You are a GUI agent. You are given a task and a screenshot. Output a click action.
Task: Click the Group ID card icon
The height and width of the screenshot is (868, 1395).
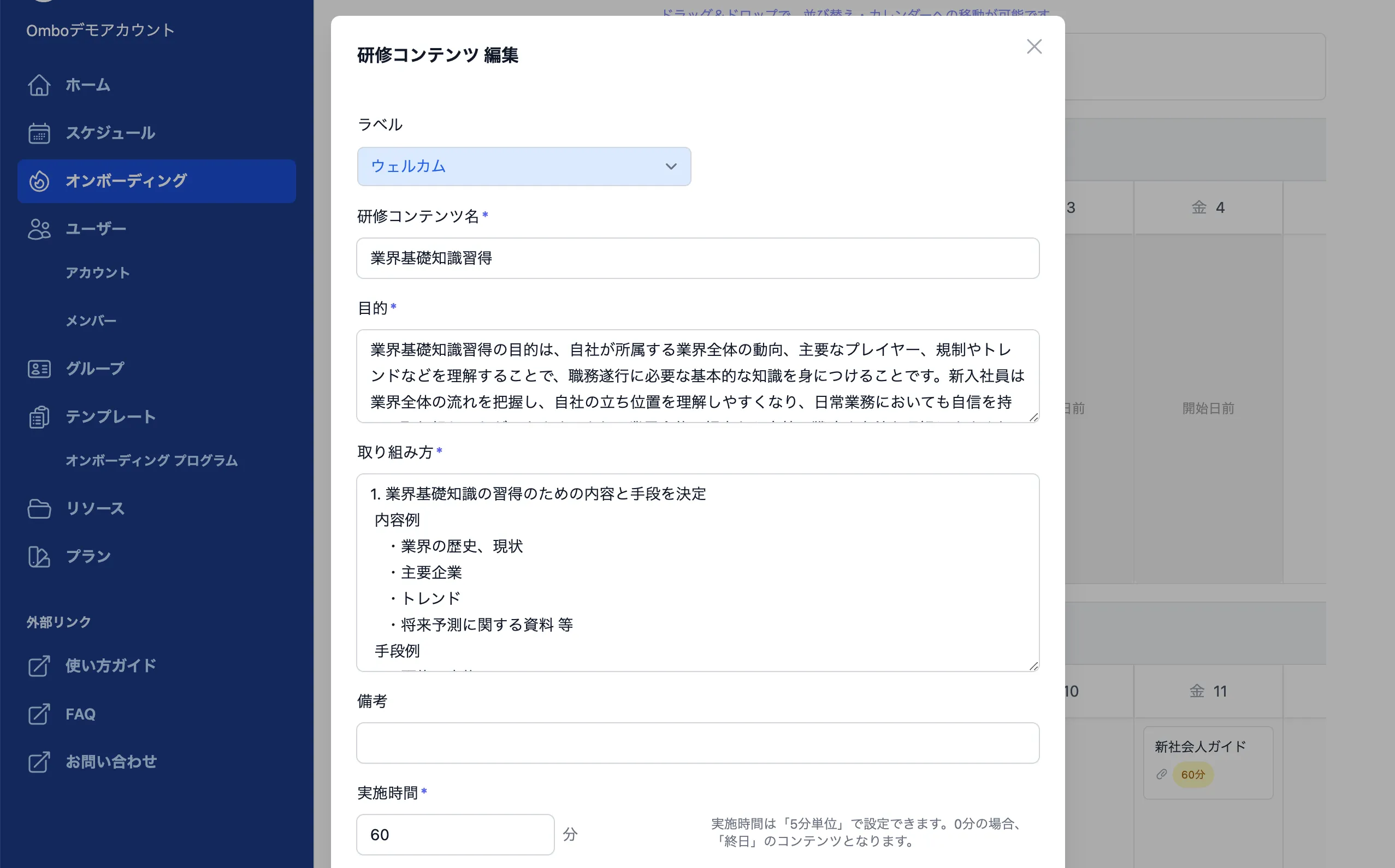[x=39, y=368]
